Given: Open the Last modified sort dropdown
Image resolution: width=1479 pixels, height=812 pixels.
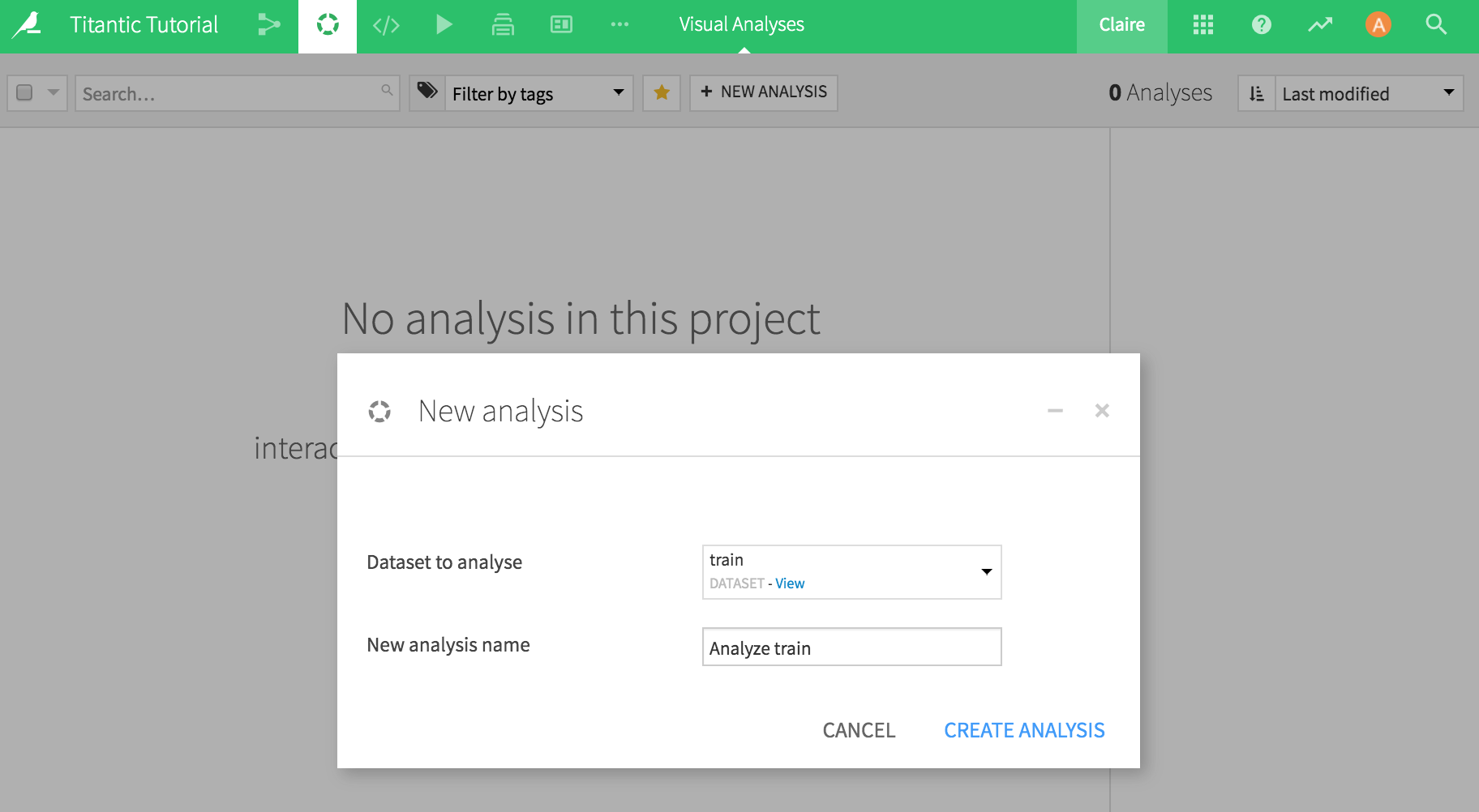Looking at the screenshot, I should coord(1368,93).
